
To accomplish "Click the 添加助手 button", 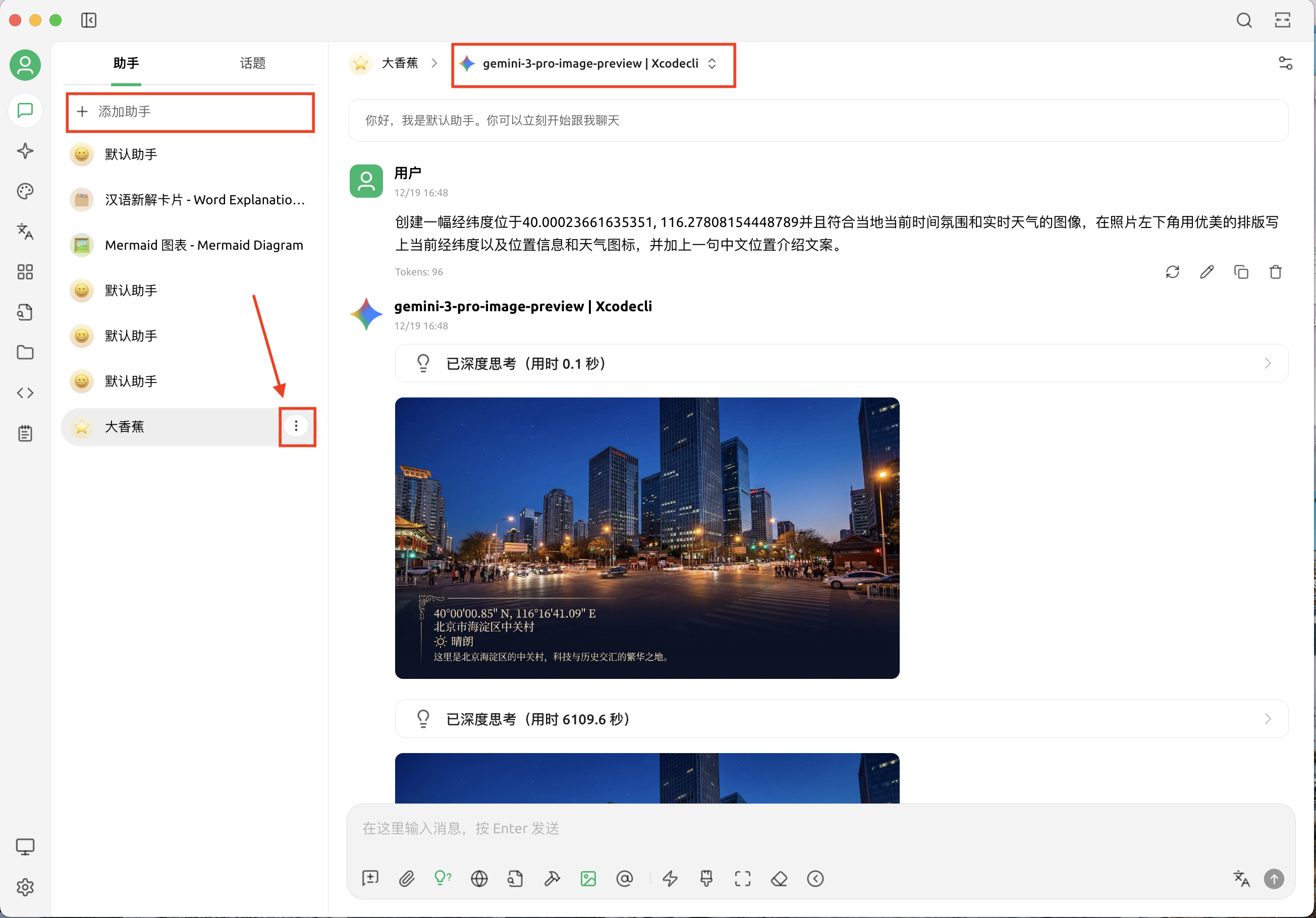I will coord(189,112).
